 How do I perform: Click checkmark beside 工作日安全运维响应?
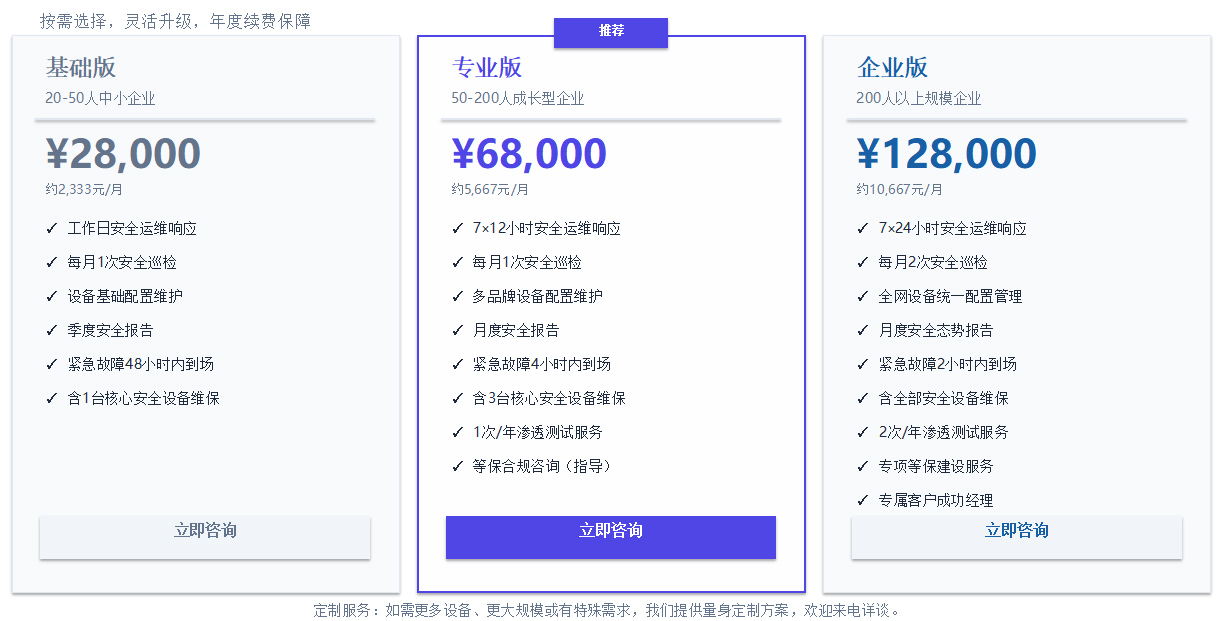coord(52,228)
